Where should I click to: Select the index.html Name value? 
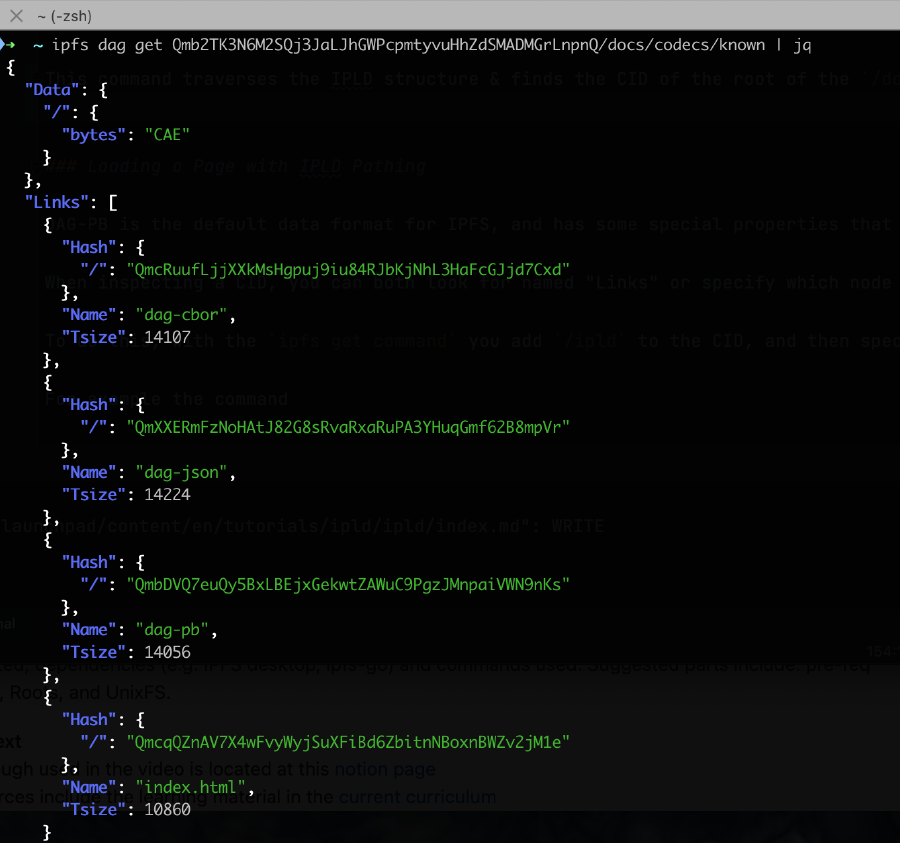(x=190, y=787)
